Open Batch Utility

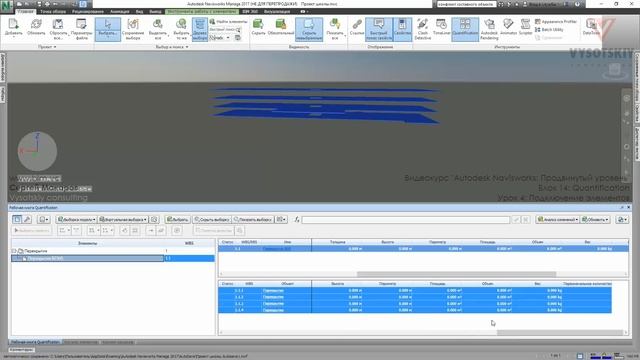click(549, 29)
